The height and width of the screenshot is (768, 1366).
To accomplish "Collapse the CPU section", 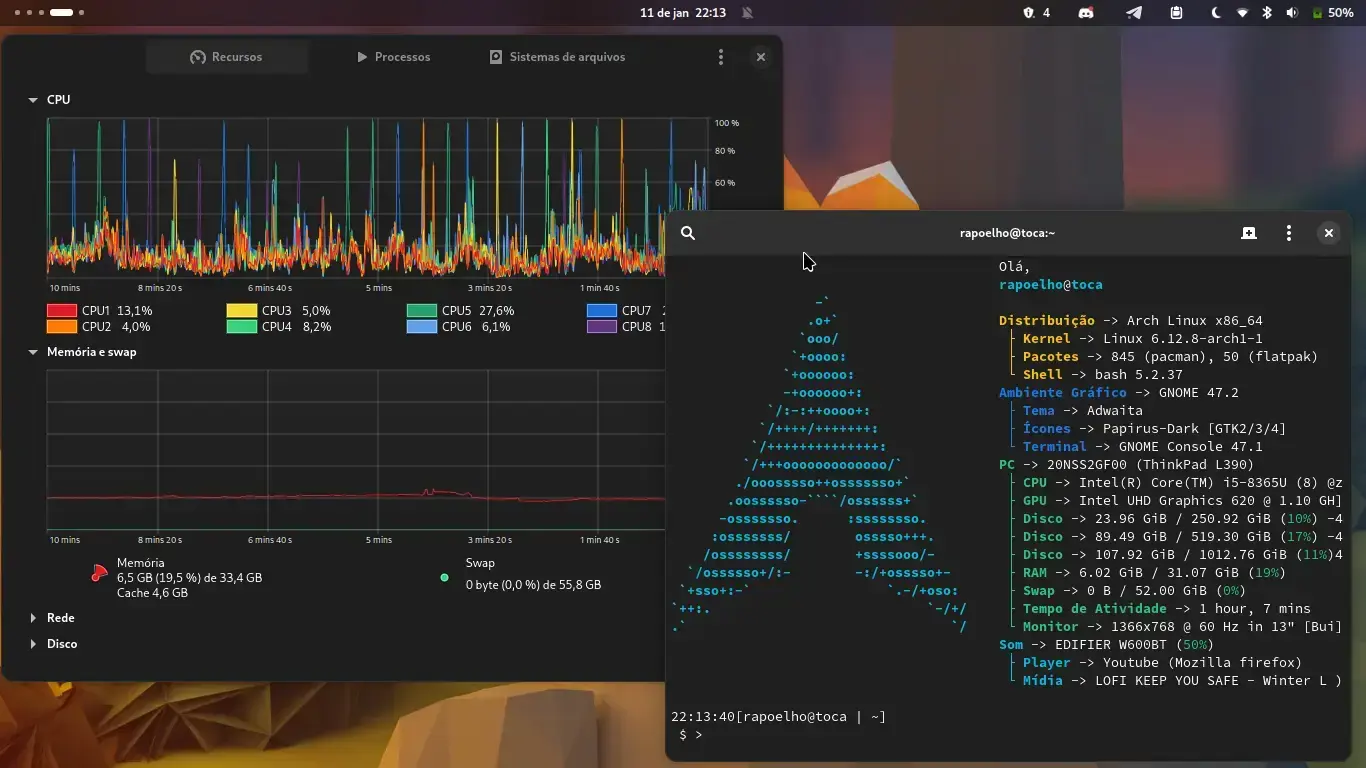I will tap(34, 100).
